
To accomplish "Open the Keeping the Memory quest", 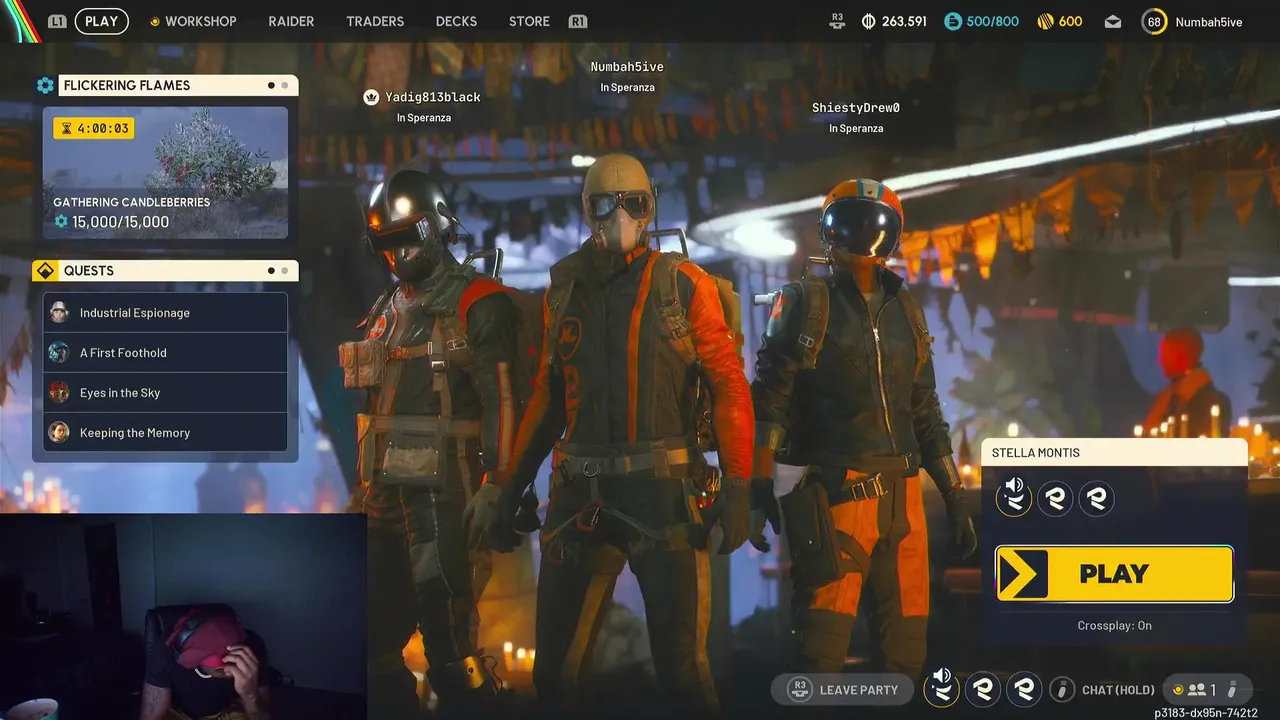I will [165, 432].
